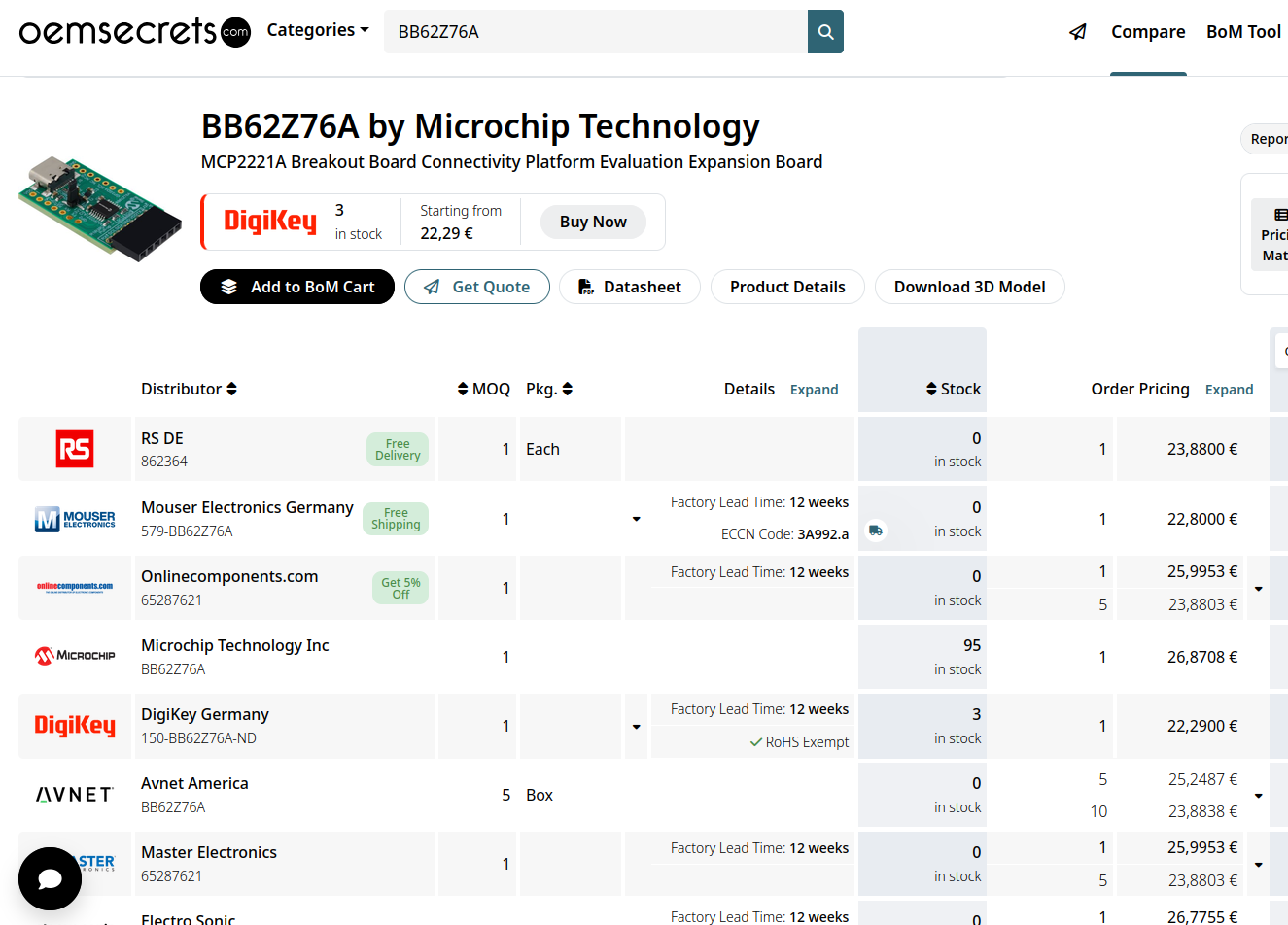This screenshot has width=1288, height=925.
Task: Click the DigiKey logo in DigiKey Germany row
Action: [75, 726]
